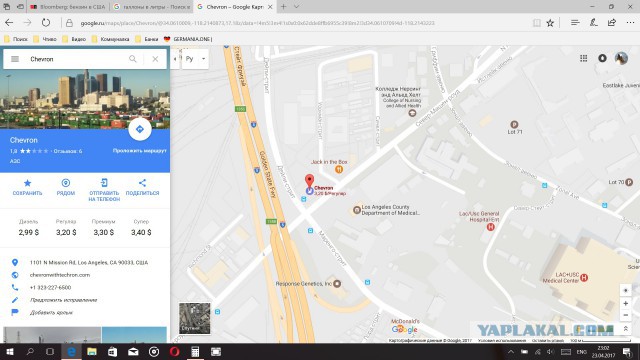Close the Chevron Google Maps tab

click(270, 7)
